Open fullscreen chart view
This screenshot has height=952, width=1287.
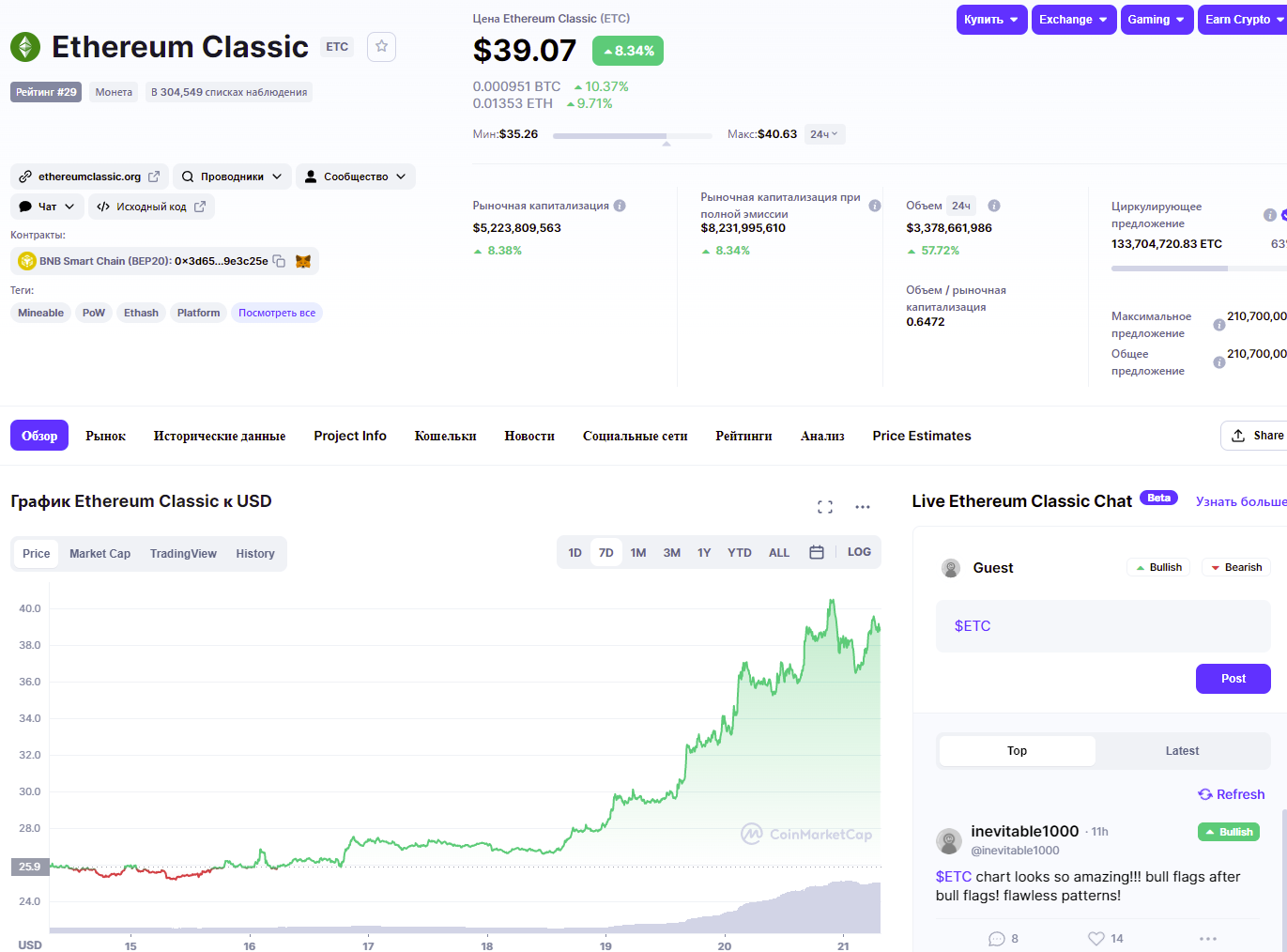825,507
